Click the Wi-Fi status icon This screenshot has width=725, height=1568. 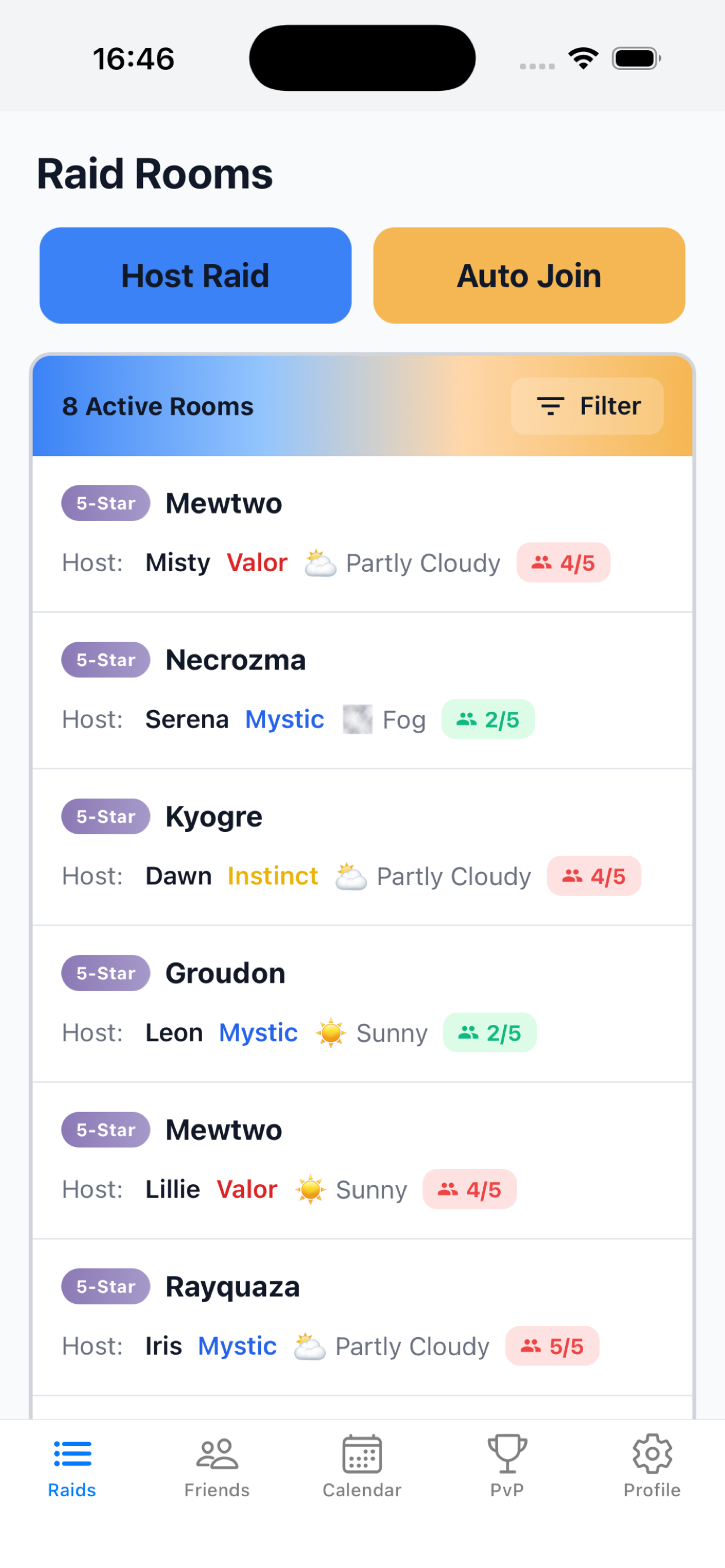(x=583, y=59)
